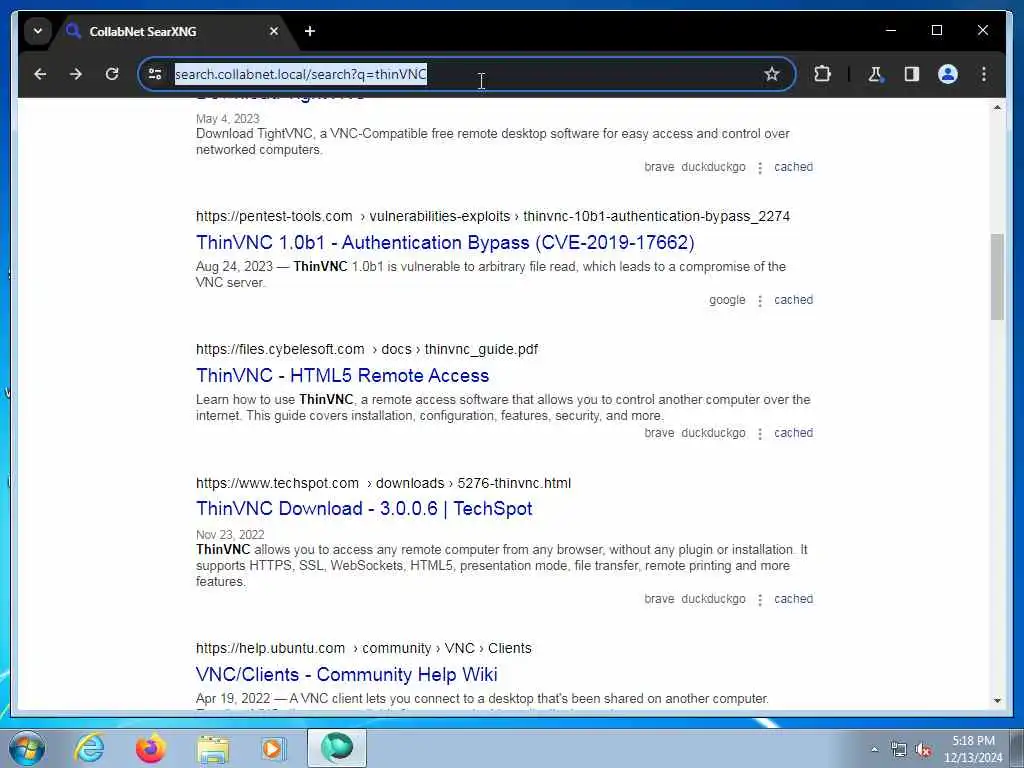Expand the tab search dropdown
Viewport: 1024px width, 768px height.
click(x=38, y=31)
